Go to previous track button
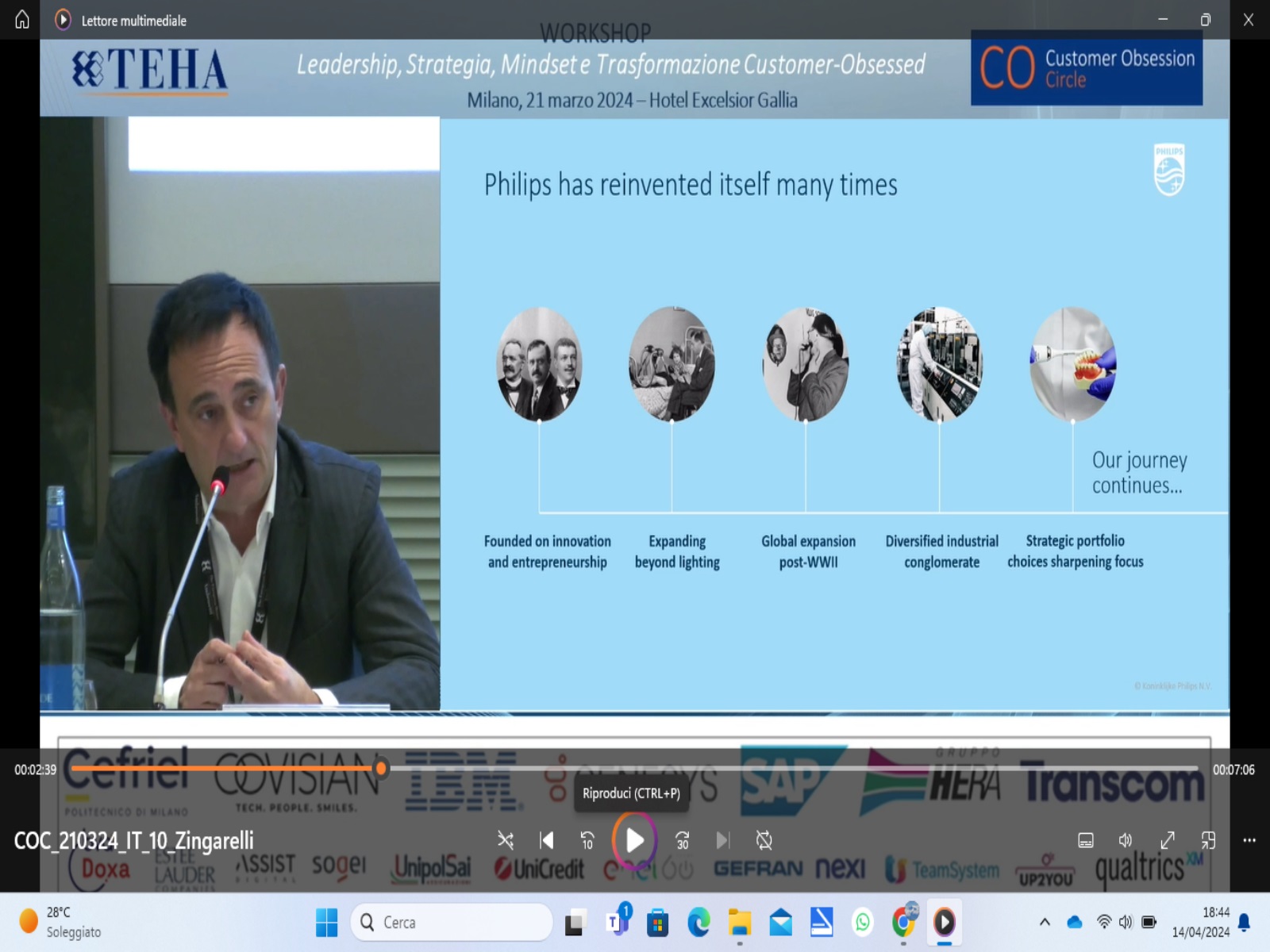1270x952 pixels. coord(546,840)
